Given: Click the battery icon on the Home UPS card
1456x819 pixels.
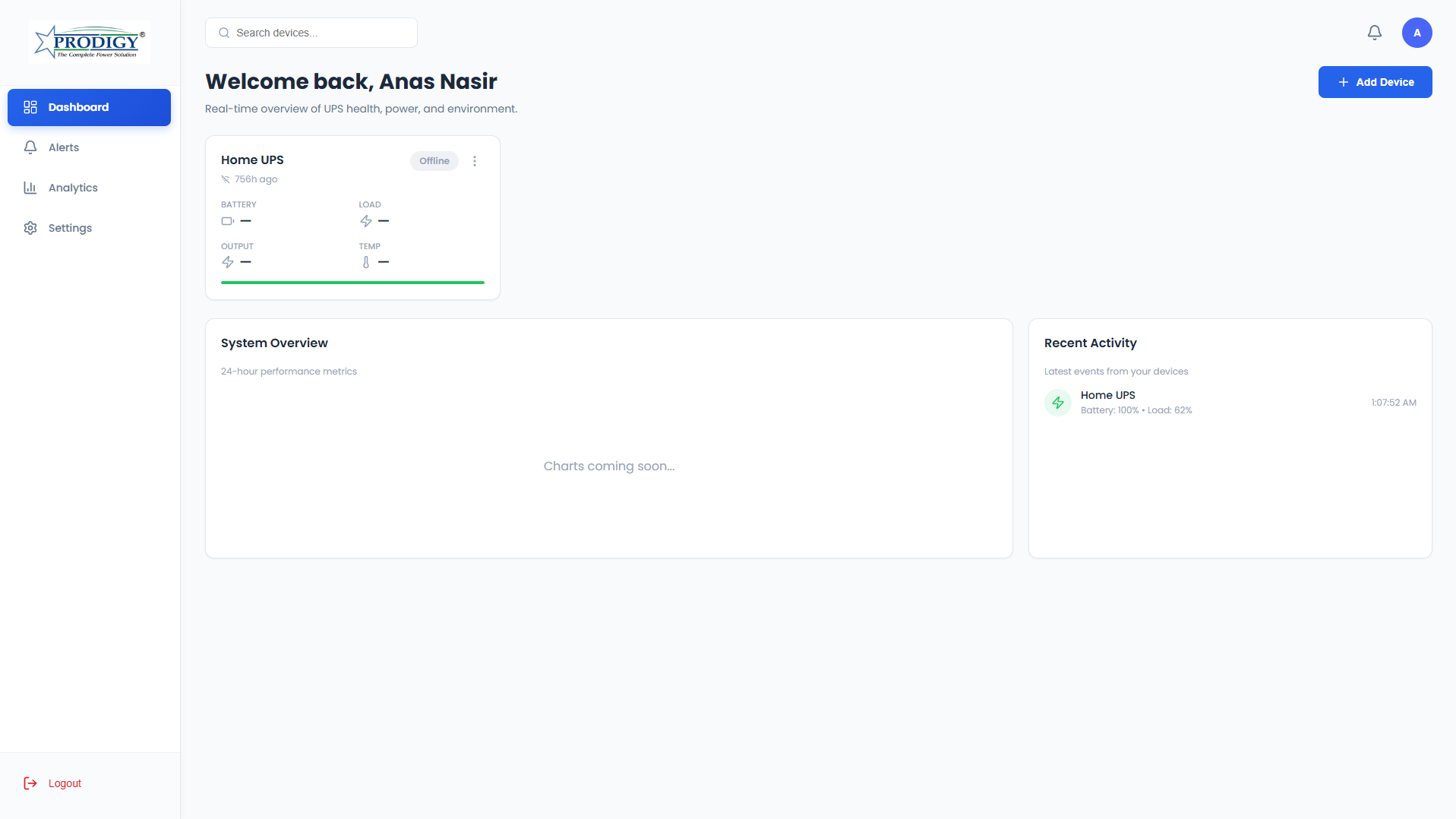Looking at the screenshot, I should pyautogui.click(x=226, y=221).
